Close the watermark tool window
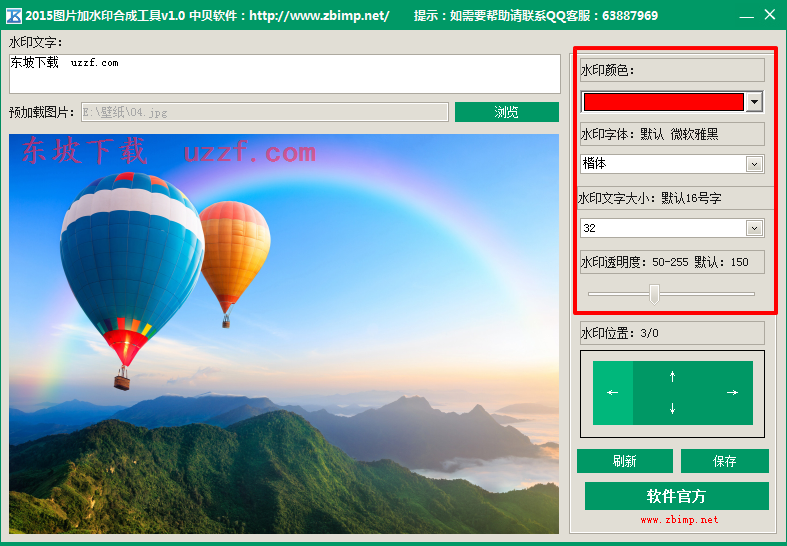Screen dimensions: 787x546 click(770, 15)
